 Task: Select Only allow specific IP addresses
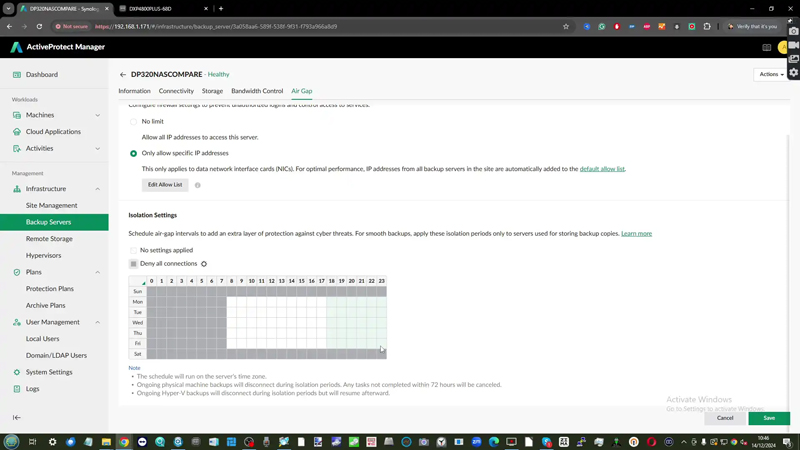point(133,154)
